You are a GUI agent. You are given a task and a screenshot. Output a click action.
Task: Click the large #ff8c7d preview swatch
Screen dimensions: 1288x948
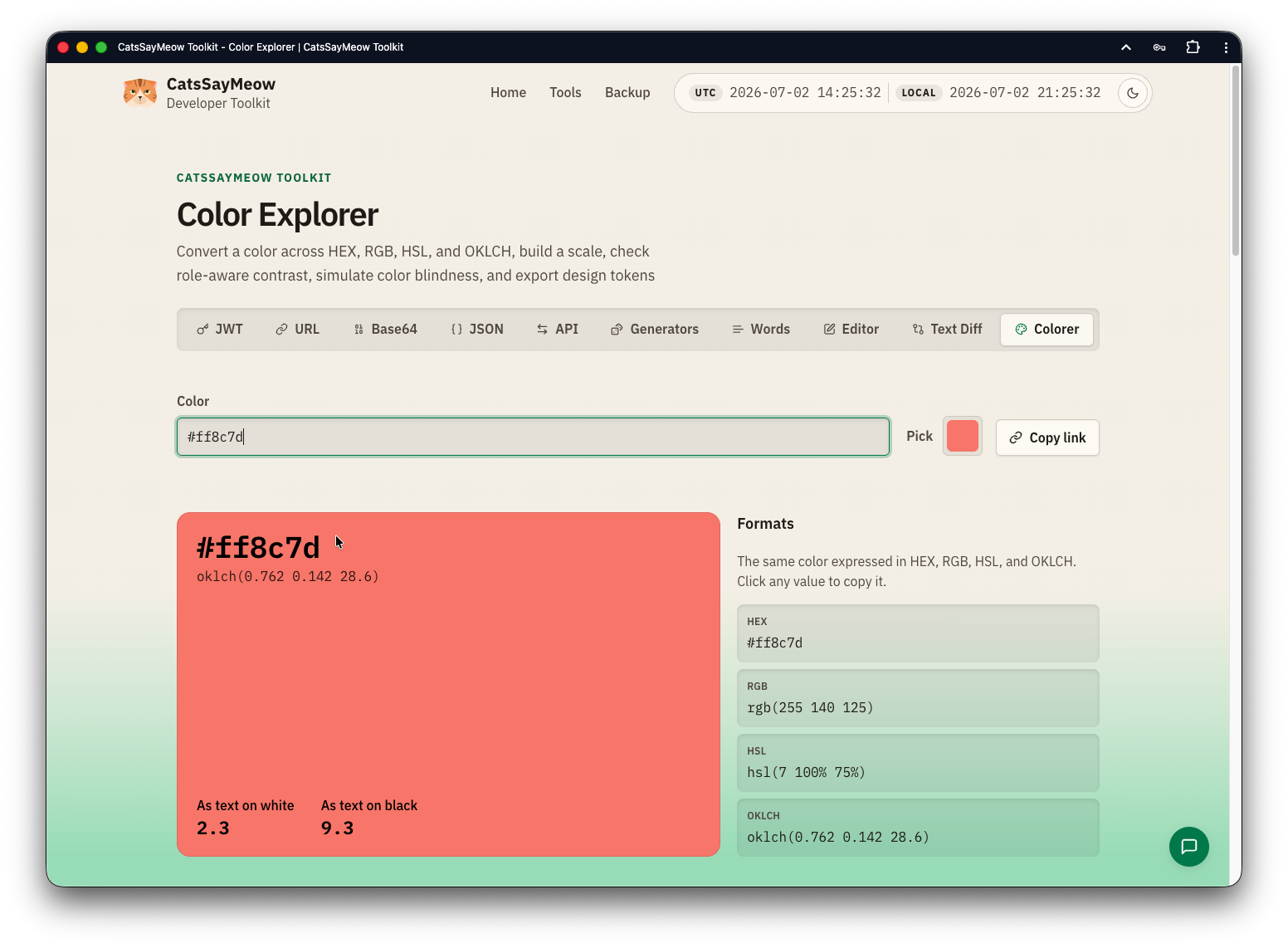(448, 684)
